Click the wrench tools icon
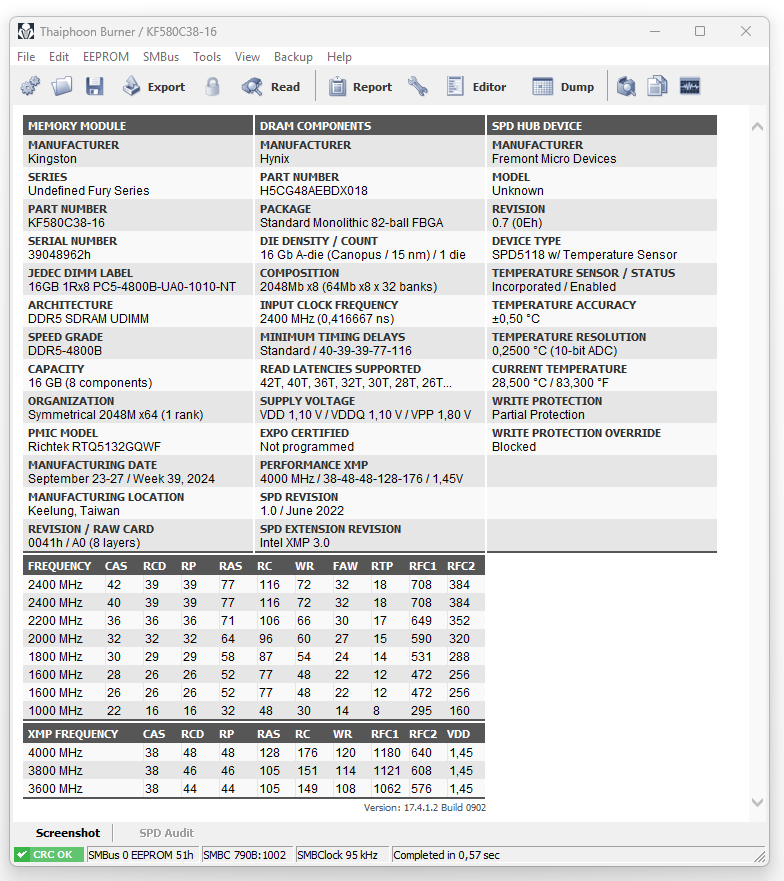 418,87
